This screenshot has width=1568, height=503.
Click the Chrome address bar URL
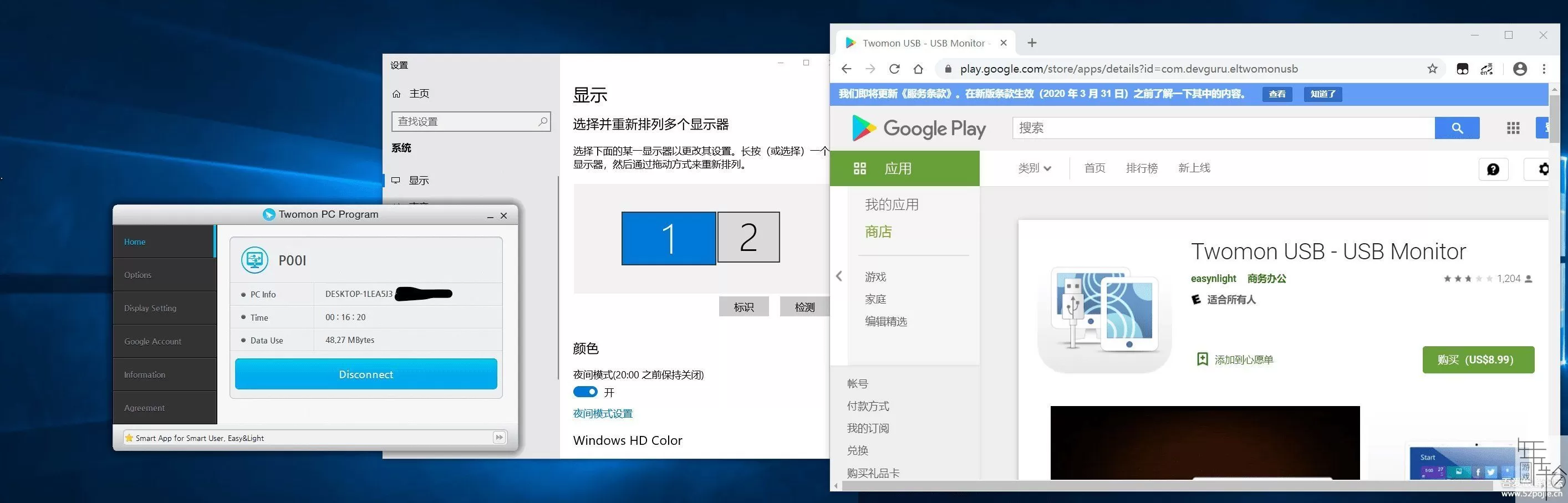(1128, 69)
